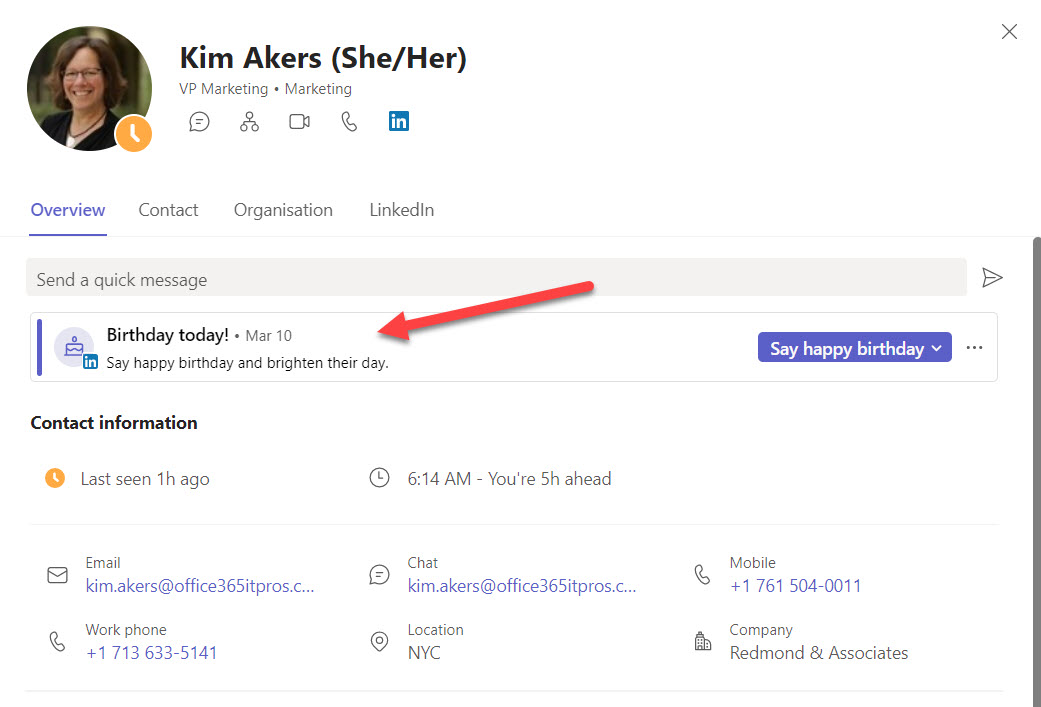The width and height of the screenshot is (1041, 707).
Task: Click the audio call phone icon
Action: tap(349, 122)
